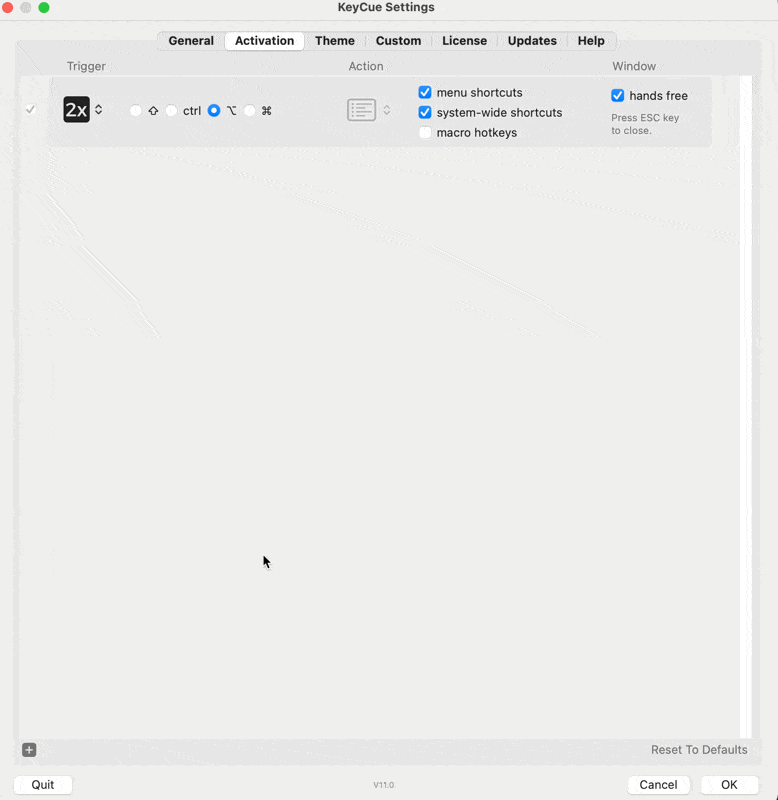Click the Cancel button
The height and width of the screenshot is (800, 778).
[x=658, y=784]
